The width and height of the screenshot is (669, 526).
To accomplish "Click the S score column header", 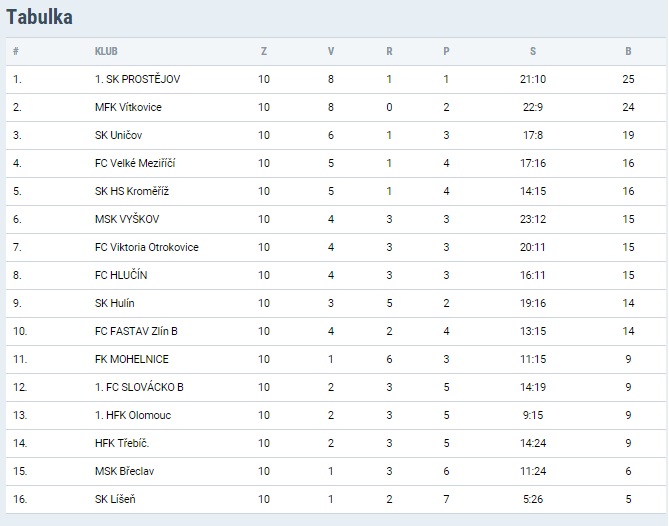I will click(533, 51).
